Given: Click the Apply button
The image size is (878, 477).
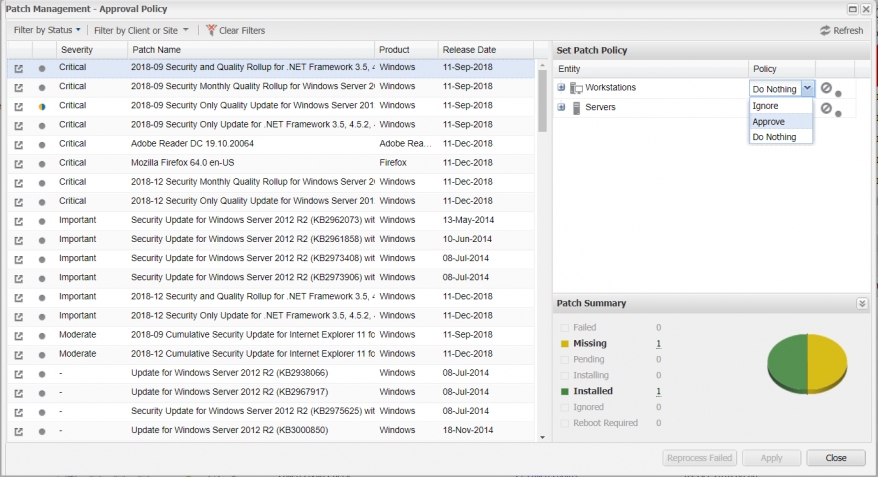Looking at the screenshot, I should [x=771, y=458].
